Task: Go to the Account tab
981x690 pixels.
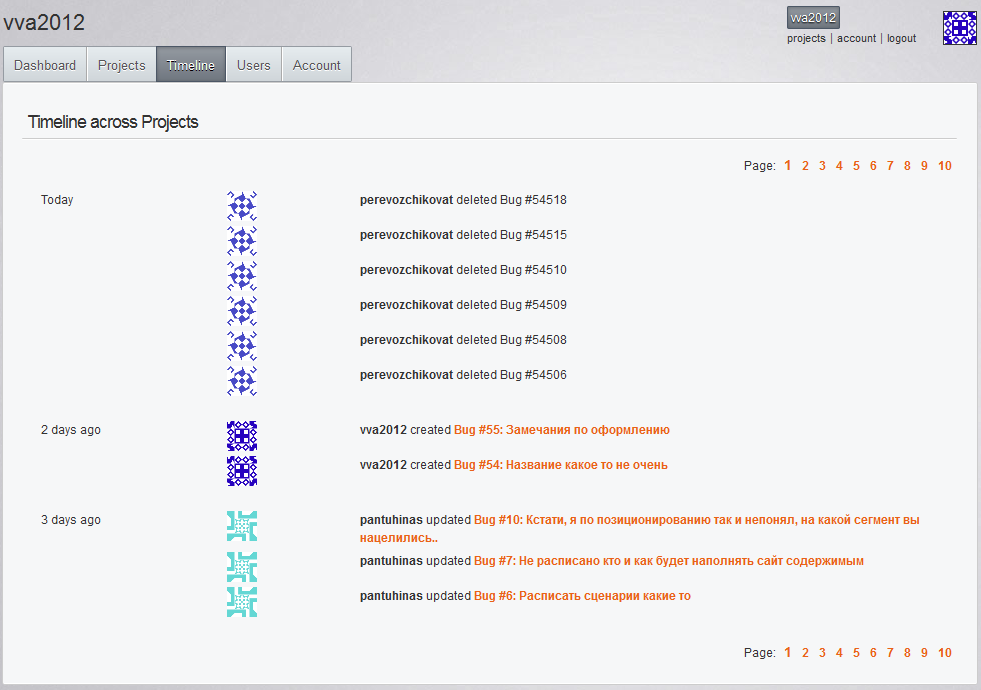Action: pos(317,65)
